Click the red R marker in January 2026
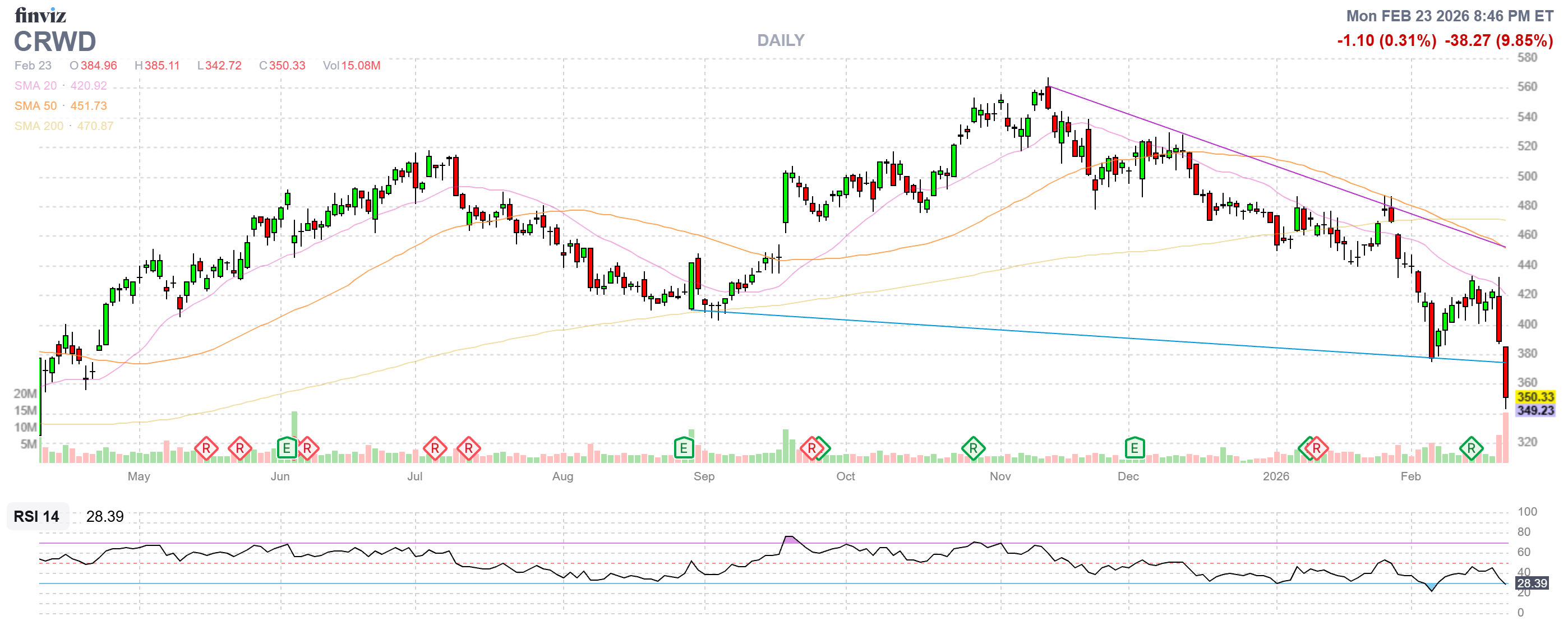This screenshot has height=630, width=1568. (x=1317, y=449)
